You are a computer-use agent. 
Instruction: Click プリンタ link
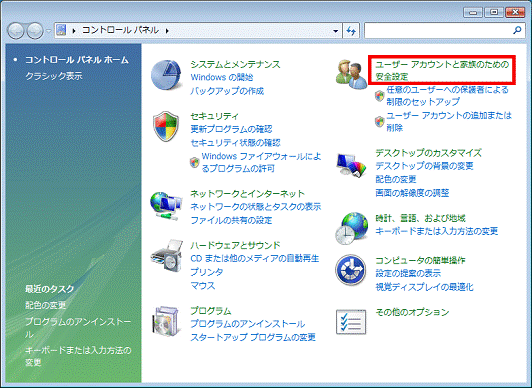[x=207, y=272]
